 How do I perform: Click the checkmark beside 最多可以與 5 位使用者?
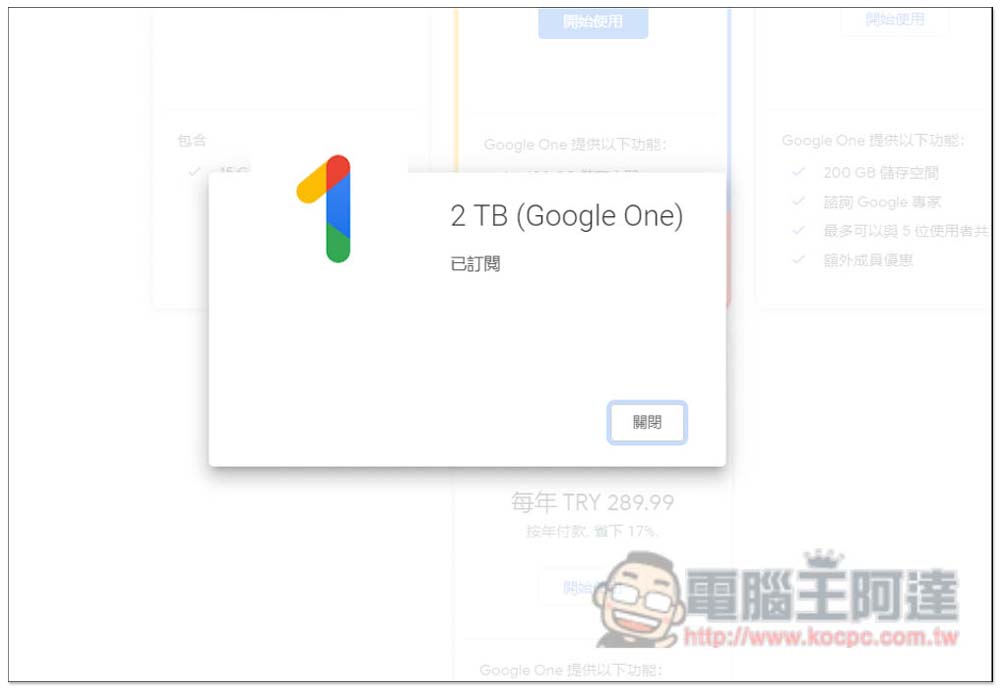point(798,230)
